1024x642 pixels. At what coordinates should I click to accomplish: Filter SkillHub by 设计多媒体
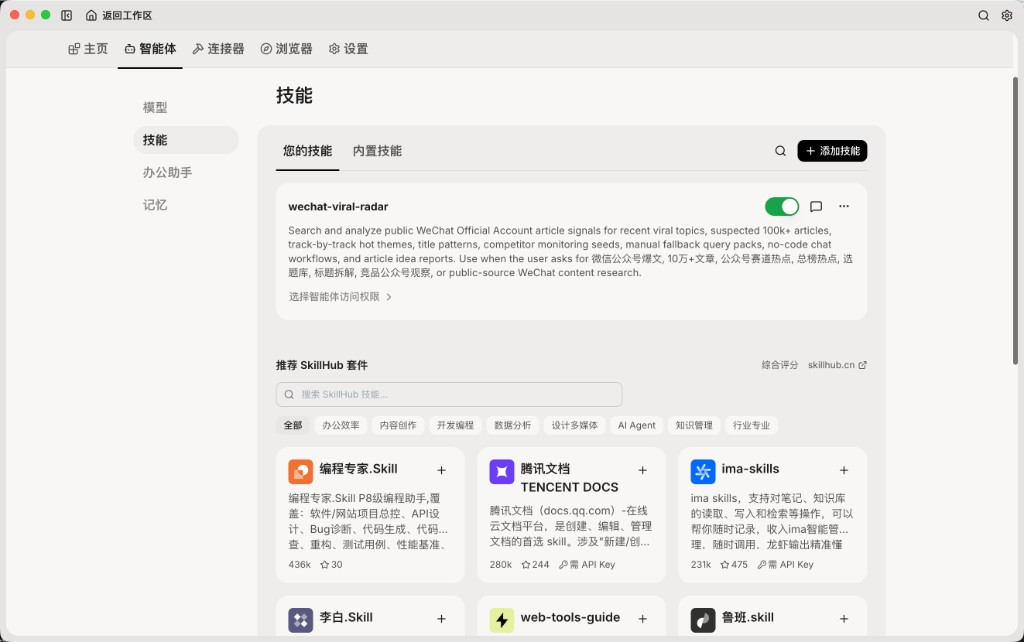575,425
